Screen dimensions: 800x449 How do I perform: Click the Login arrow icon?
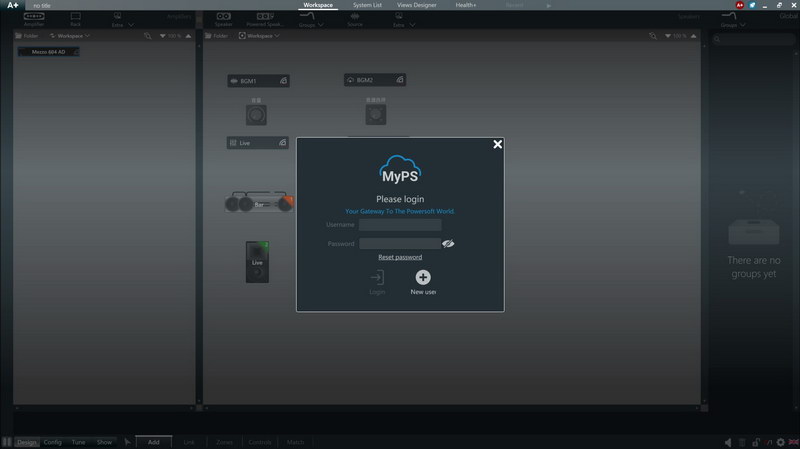[377, 278]
